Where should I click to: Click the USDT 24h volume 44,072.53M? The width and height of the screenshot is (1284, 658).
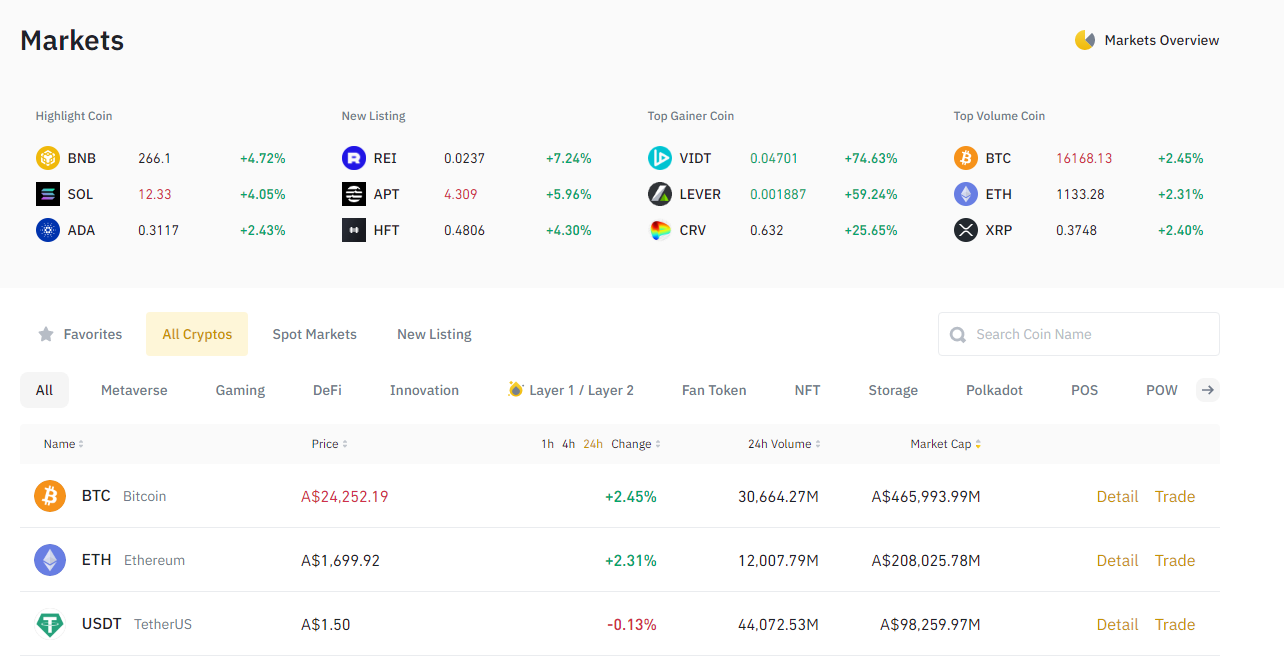(778, 624)
